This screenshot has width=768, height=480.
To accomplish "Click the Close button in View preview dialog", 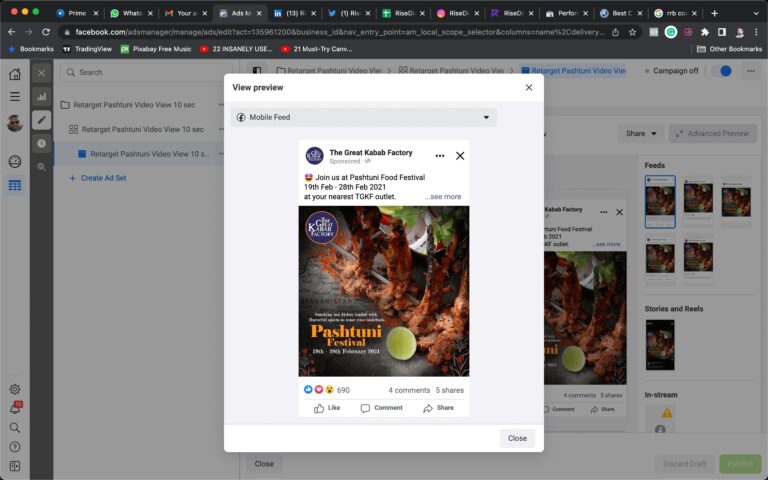I will 517,438.
